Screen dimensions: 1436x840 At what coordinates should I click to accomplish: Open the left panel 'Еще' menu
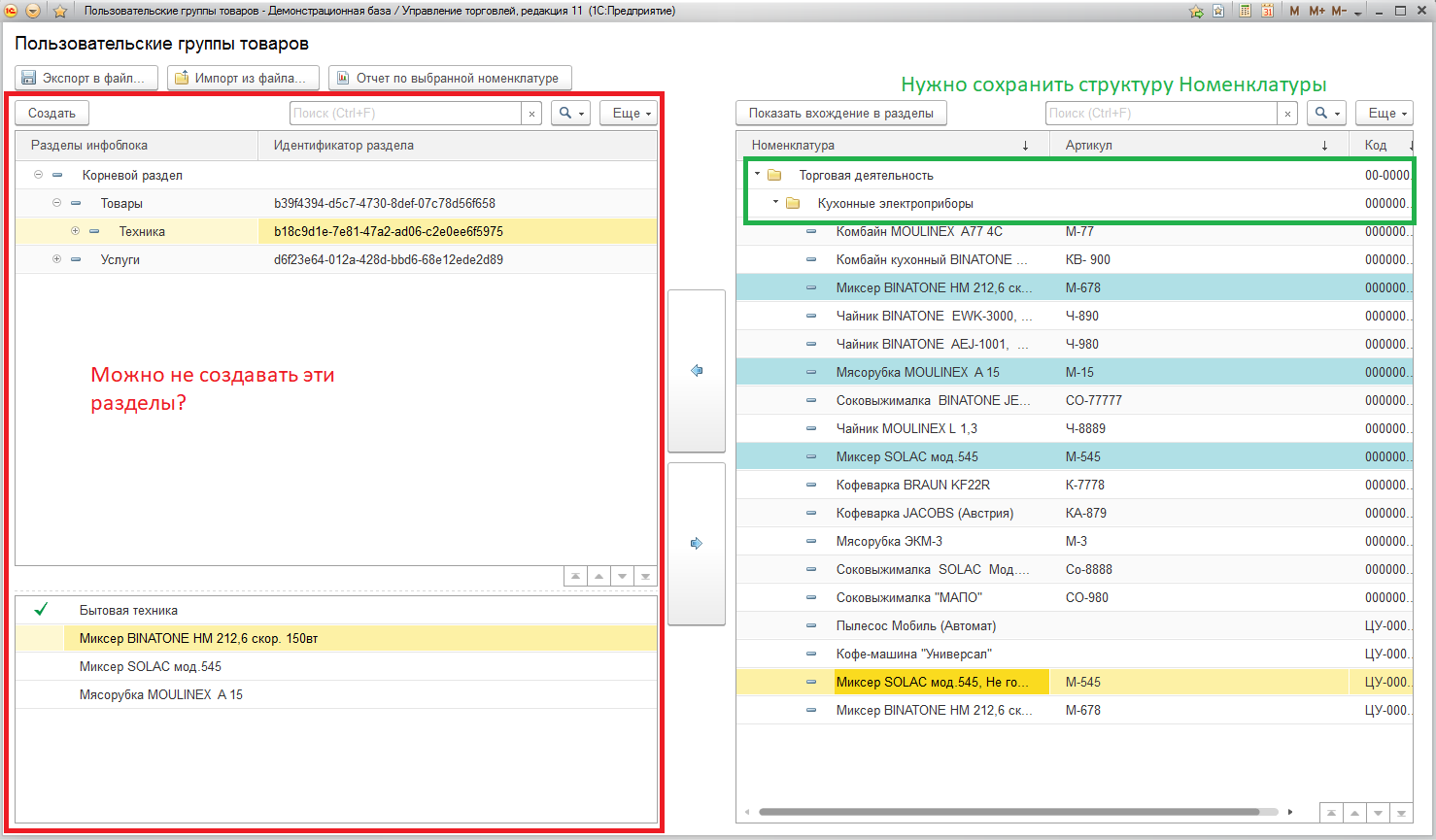(629, 113)
